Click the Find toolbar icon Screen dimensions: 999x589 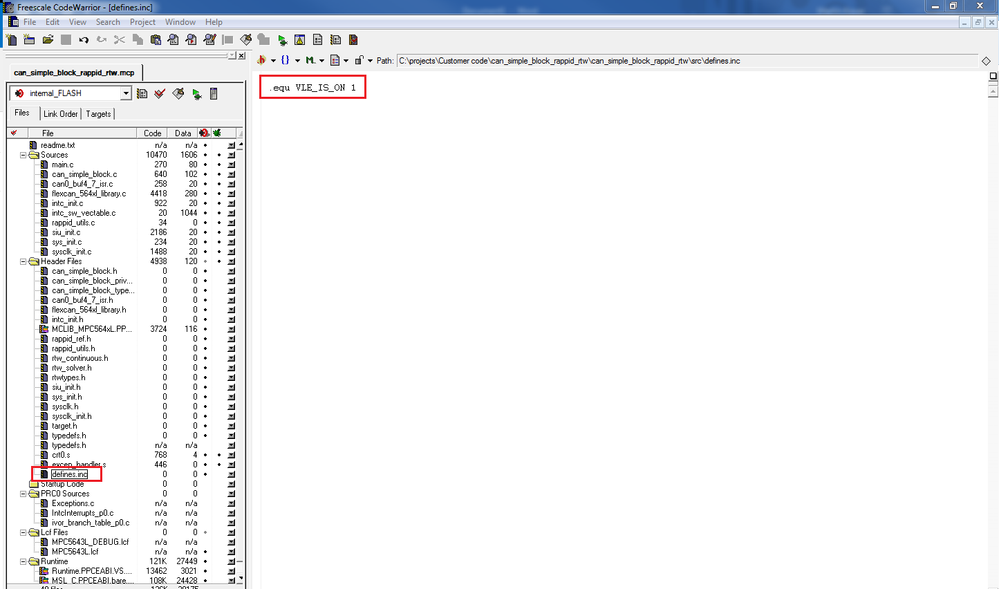[173, 40]
